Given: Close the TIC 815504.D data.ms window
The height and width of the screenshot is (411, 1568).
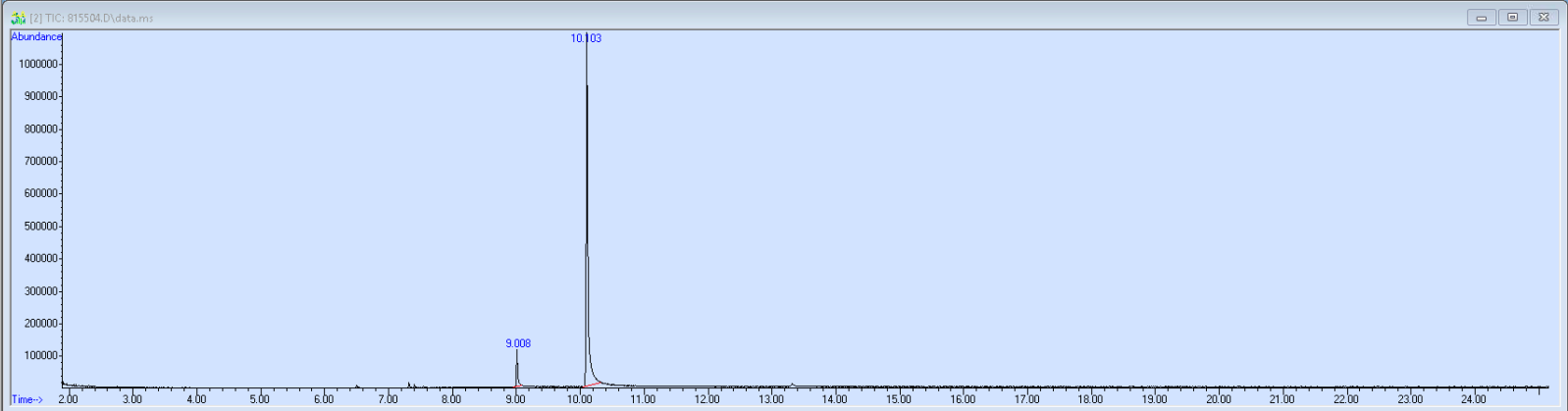Looking at the screenshot, I should tap(1543, 18).
